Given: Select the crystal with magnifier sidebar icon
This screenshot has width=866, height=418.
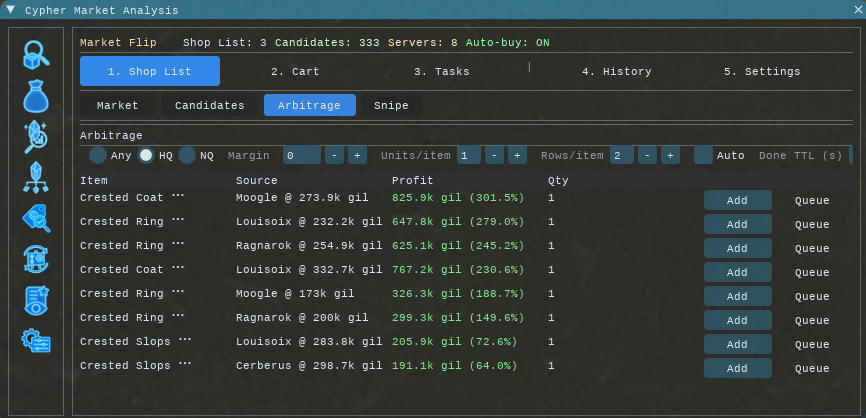Looking at the screenshot, I should [x=36, y=136].
